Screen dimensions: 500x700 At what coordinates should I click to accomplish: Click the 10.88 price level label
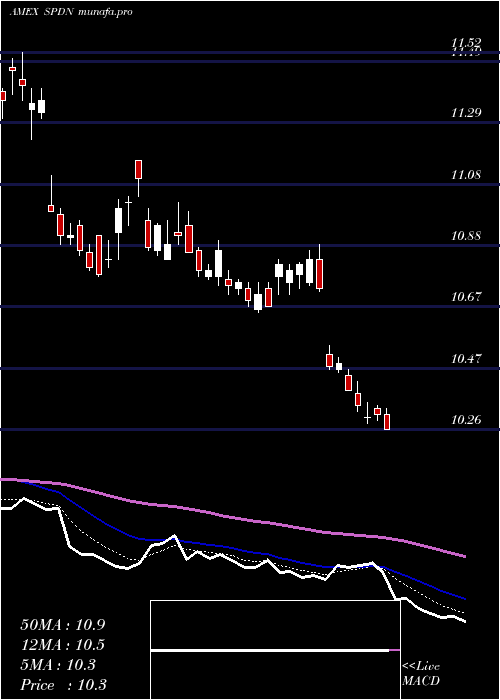pyautogui.click(x=466, y=236)
